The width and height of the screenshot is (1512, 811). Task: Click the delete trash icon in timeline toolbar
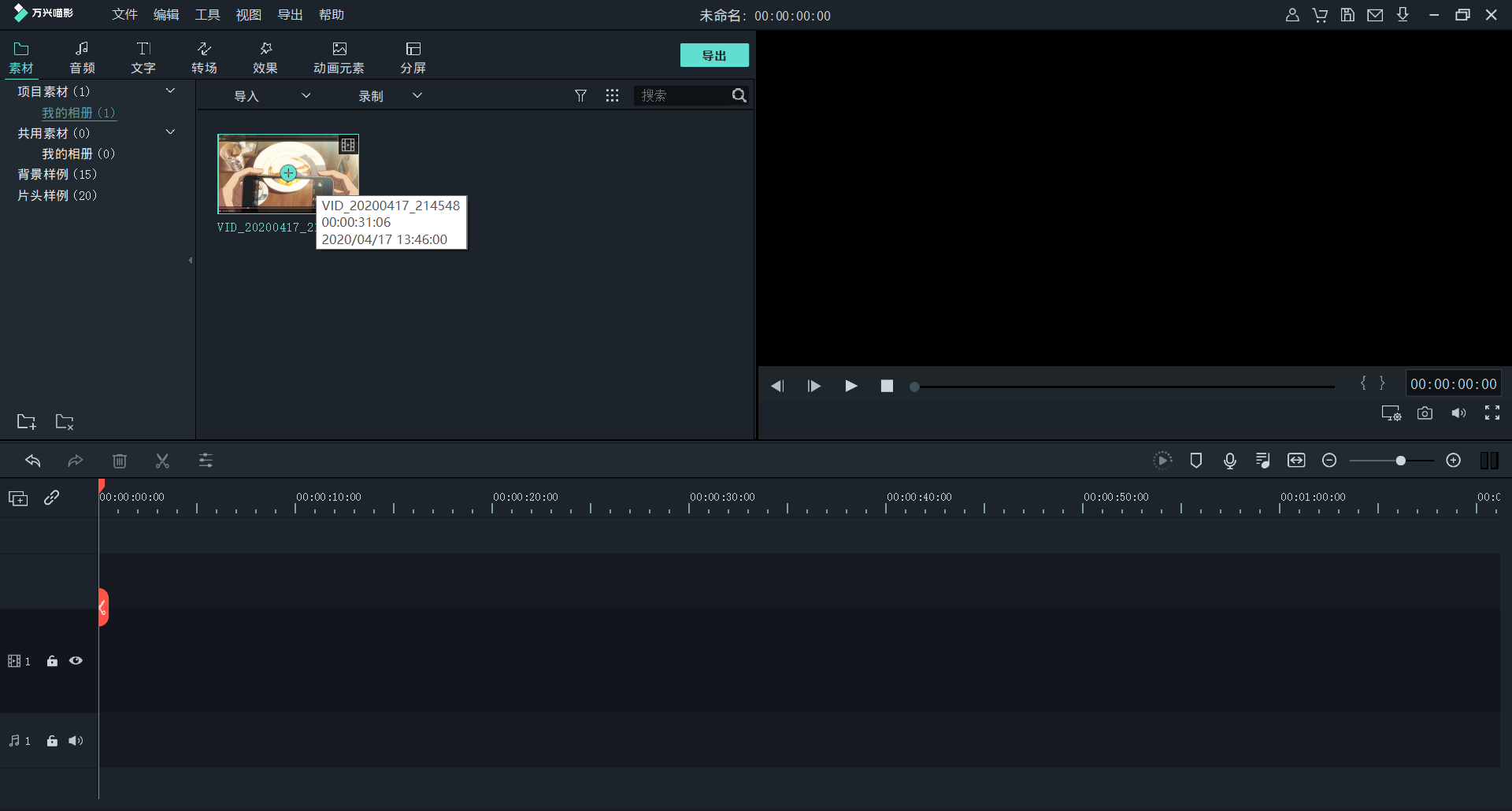(120, 461)
